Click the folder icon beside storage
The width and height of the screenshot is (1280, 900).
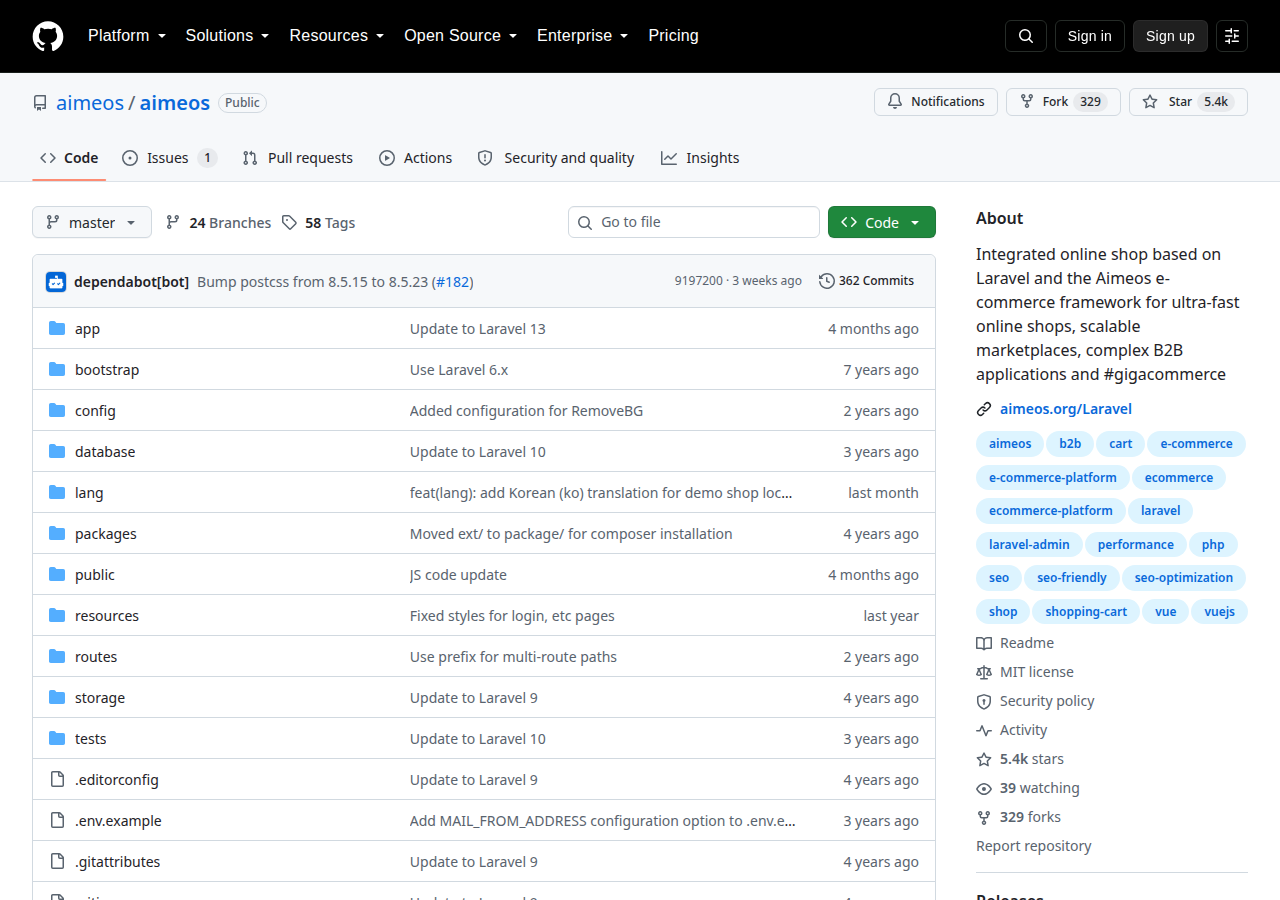point(57,698)
